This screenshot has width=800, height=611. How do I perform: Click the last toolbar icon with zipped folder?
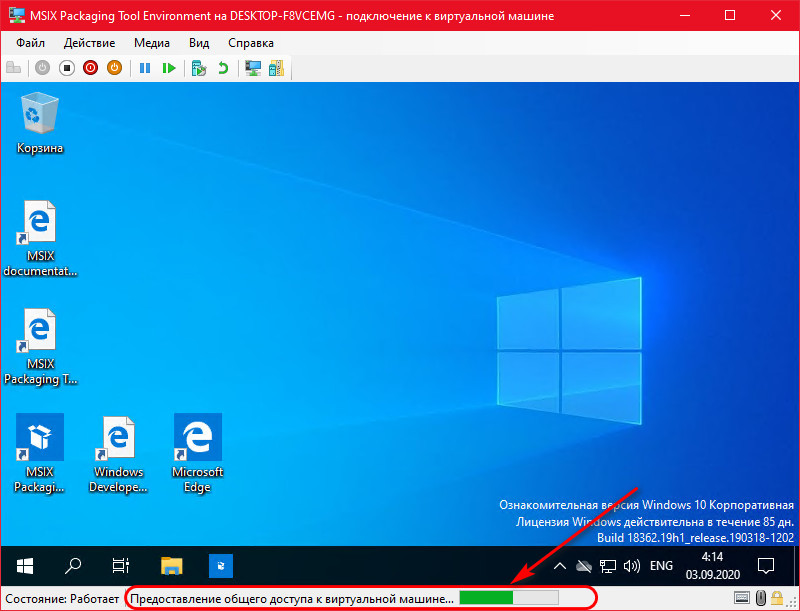277,68
